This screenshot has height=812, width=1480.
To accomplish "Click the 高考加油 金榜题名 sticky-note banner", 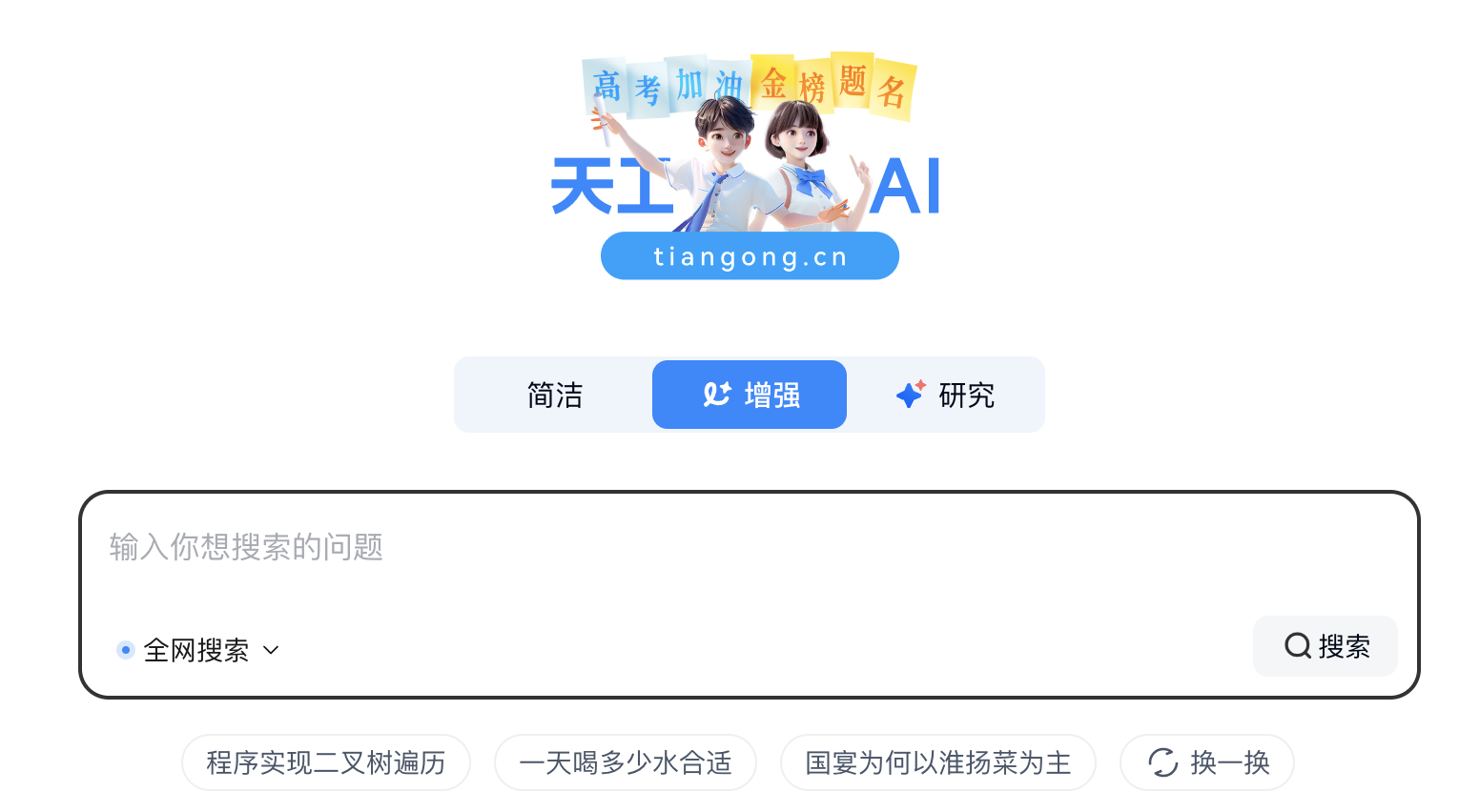I will pyautogui.click(x=750, y=86).
